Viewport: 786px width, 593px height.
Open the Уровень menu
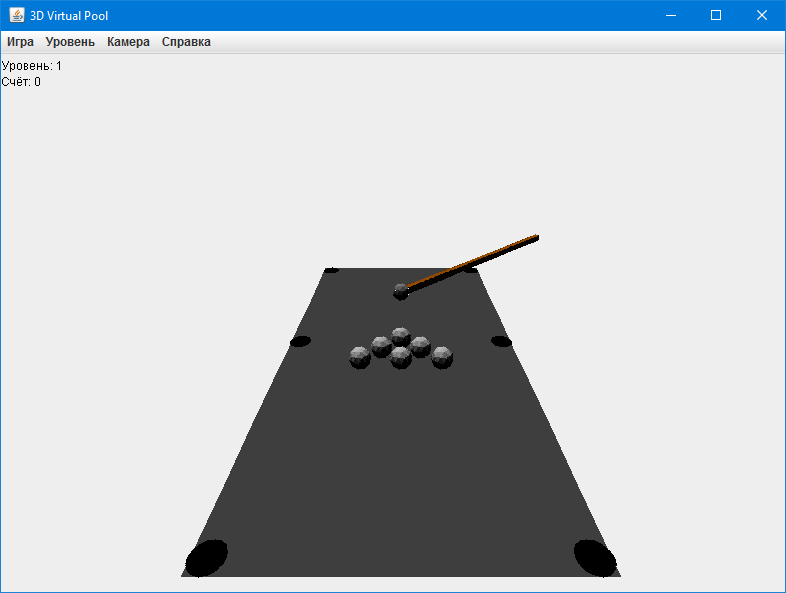[x=70, y=42]
